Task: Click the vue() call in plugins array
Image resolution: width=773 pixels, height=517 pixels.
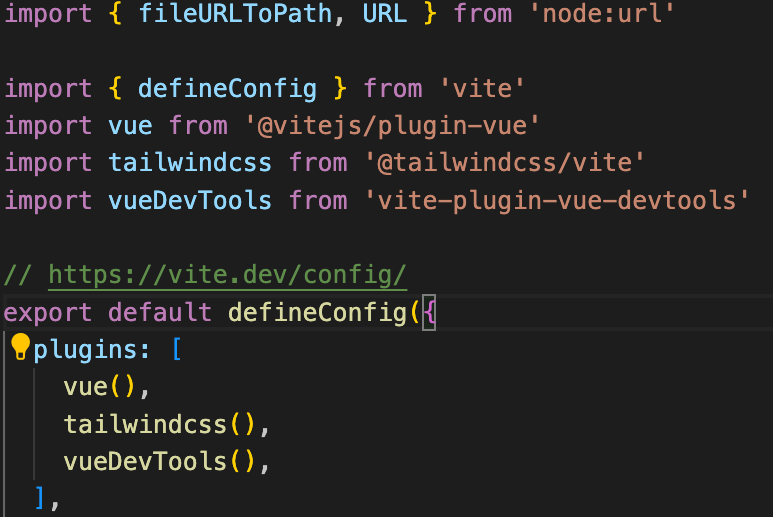Action: [x=99, y=387]
